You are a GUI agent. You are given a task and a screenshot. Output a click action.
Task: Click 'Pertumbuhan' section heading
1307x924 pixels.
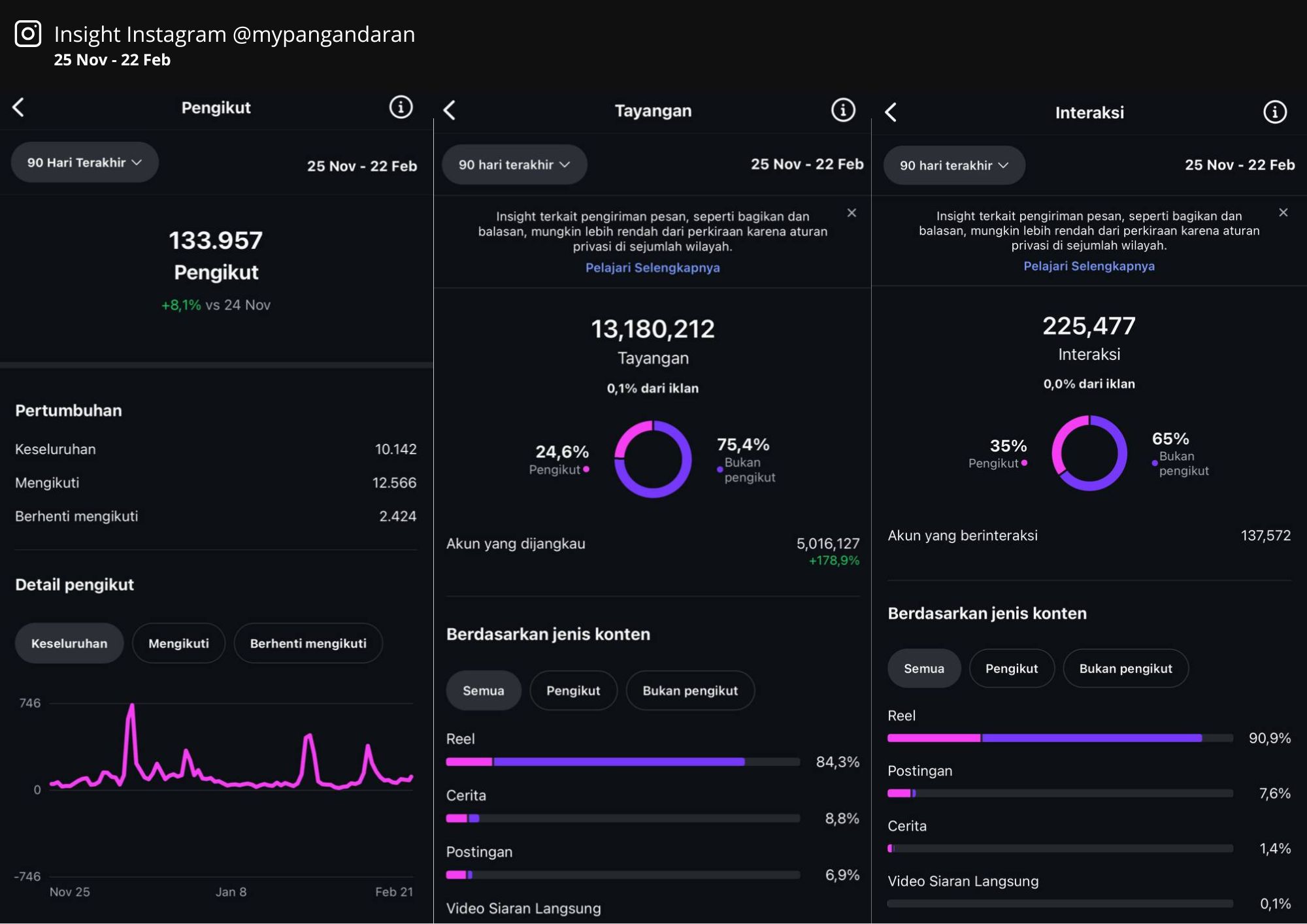[69, 410]
